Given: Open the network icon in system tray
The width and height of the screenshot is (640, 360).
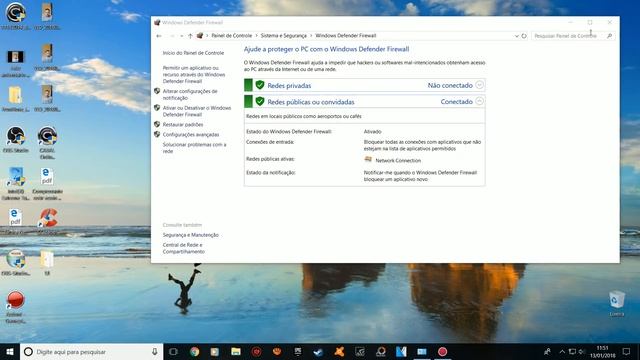Looking at the screenshot, I should tap(572, 351).
